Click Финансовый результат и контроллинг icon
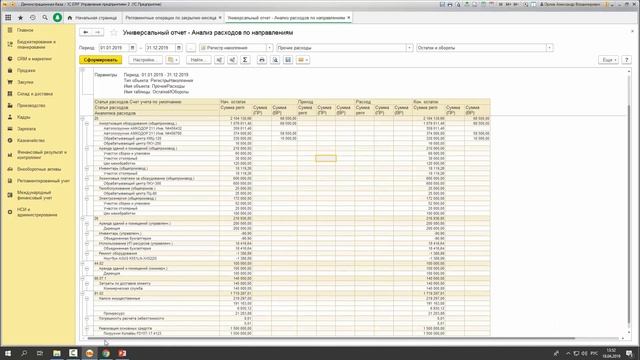This screenshot has height=360, width=640. [10, 155]
